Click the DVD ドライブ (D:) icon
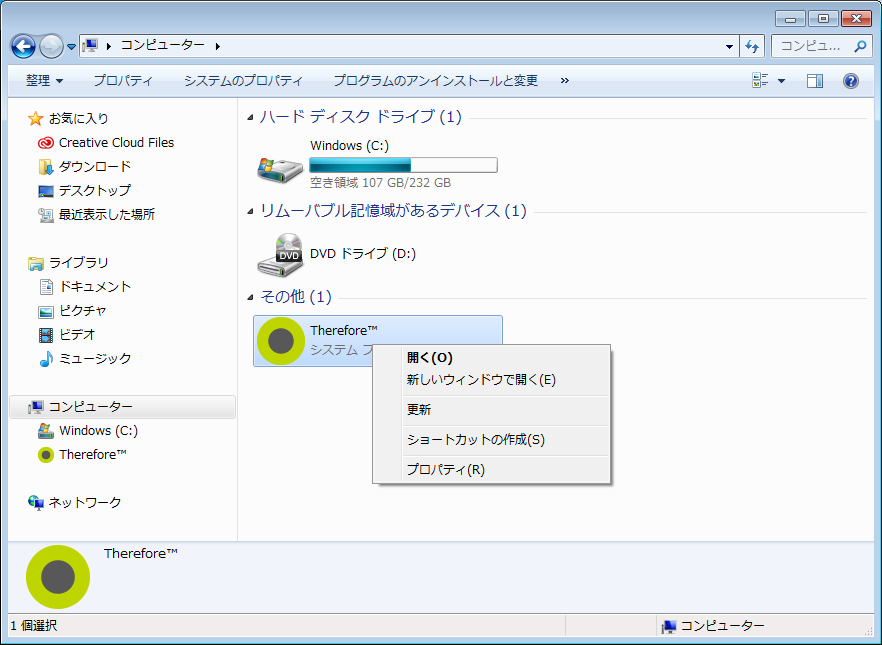 click(x=280, y=255)
